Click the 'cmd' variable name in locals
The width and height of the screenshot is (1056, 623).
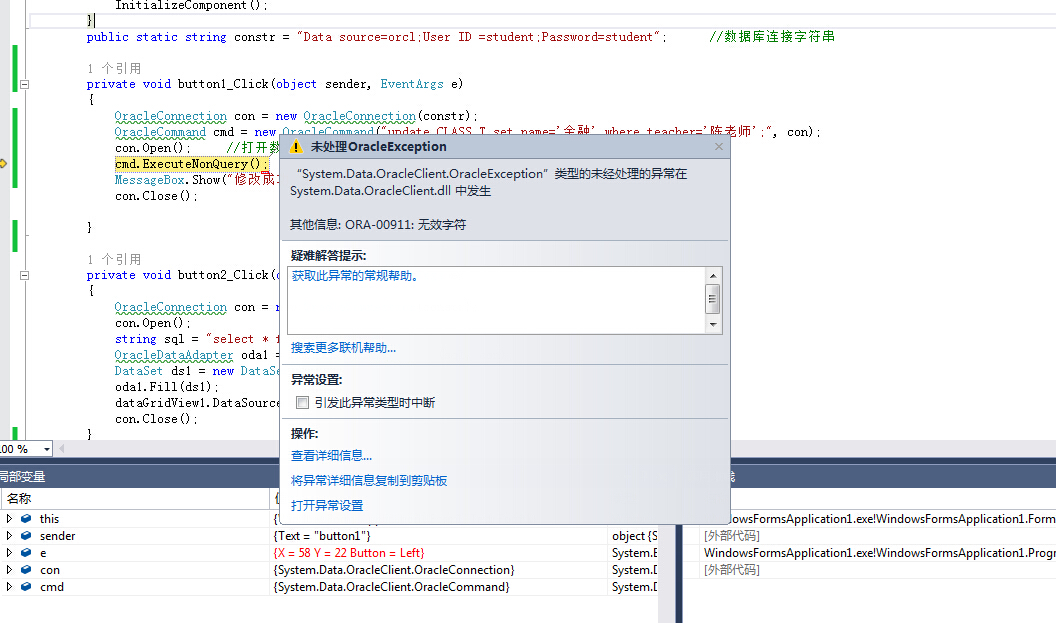point(52,587)
